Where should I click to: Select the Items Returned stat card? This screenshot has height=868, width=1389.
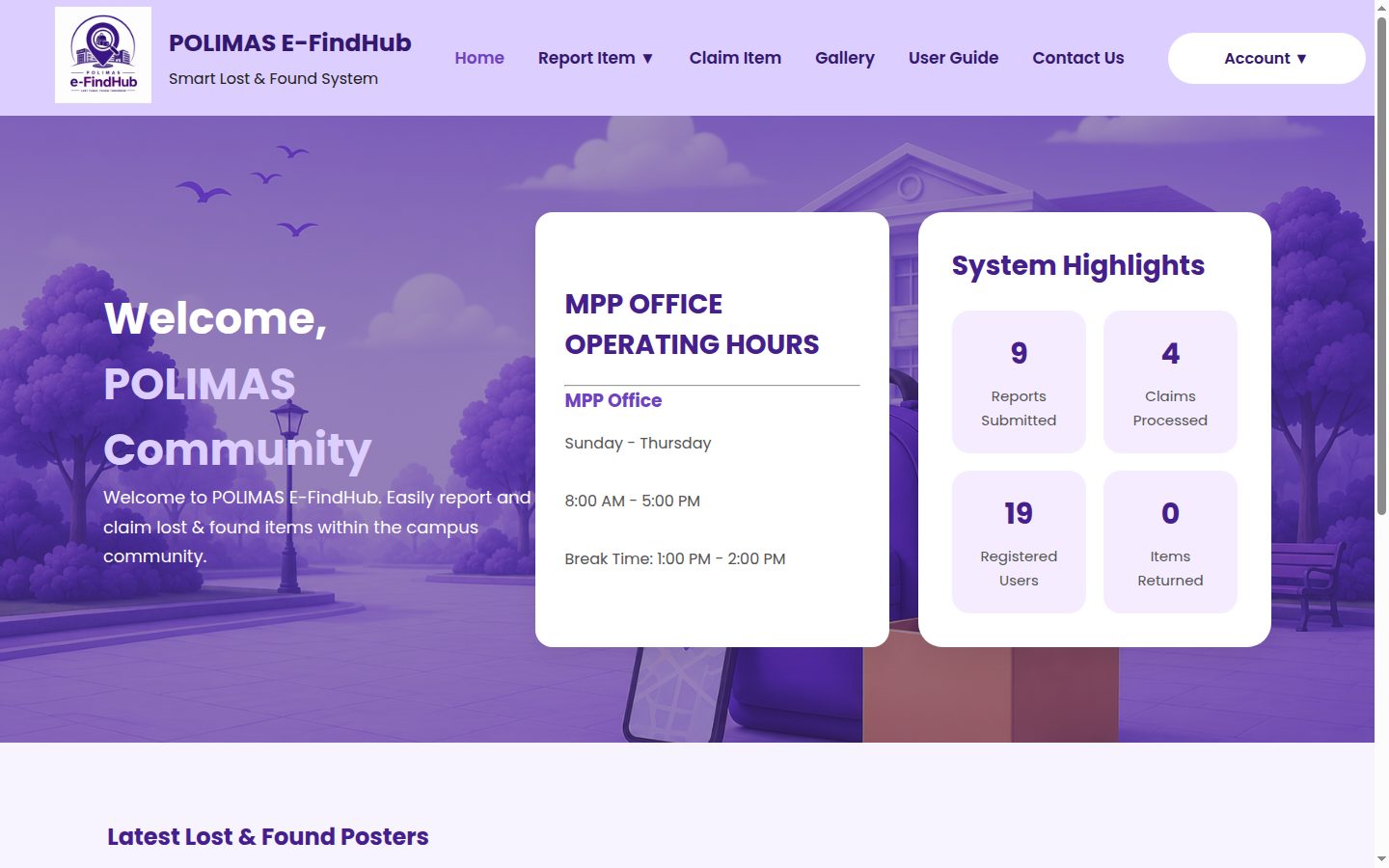1170,541
